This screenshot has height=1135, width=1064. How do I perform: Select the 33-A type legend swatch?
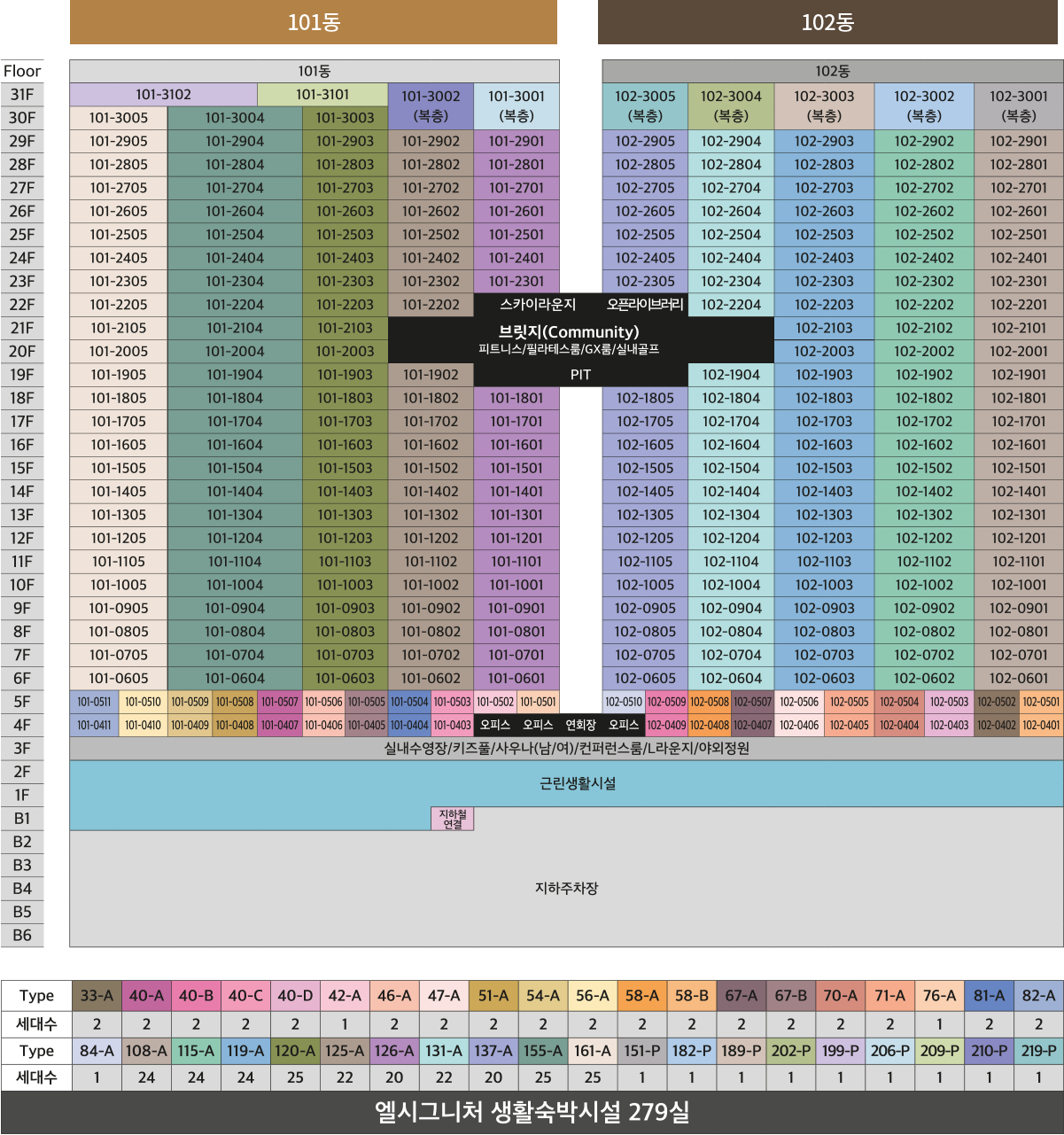97,996
